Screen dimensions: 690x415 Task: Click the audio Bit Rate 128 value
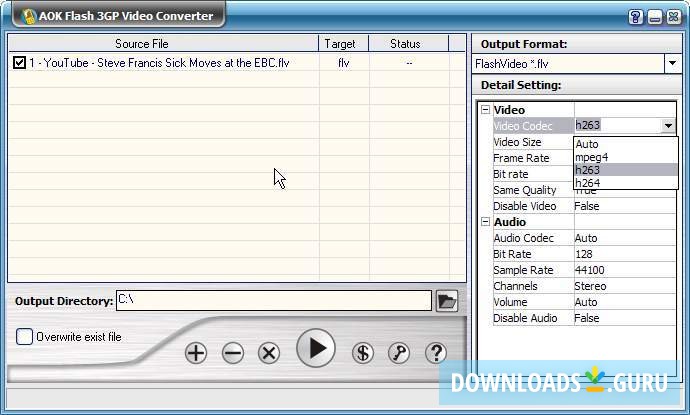click(584, 254)
